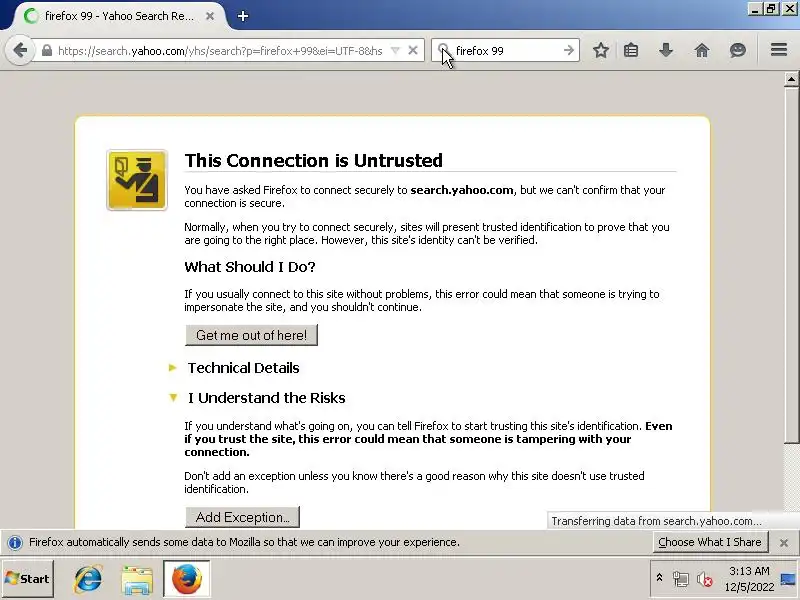Click the bold search.yahoo.com text
This screenshot has width=800, height=600.
(x=462, y=190)
